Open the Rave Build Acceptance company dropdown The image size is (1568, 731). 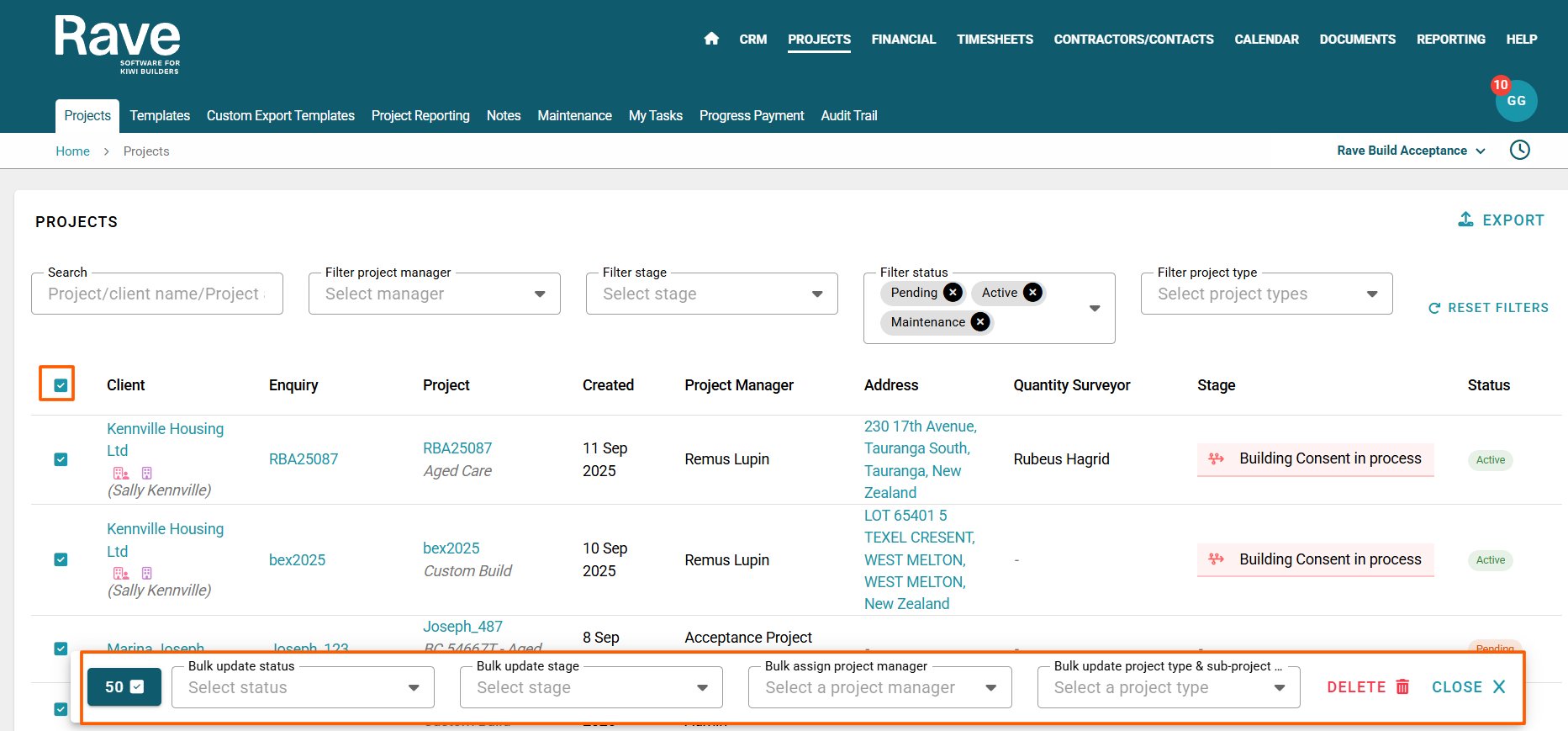pos(1411,151)
